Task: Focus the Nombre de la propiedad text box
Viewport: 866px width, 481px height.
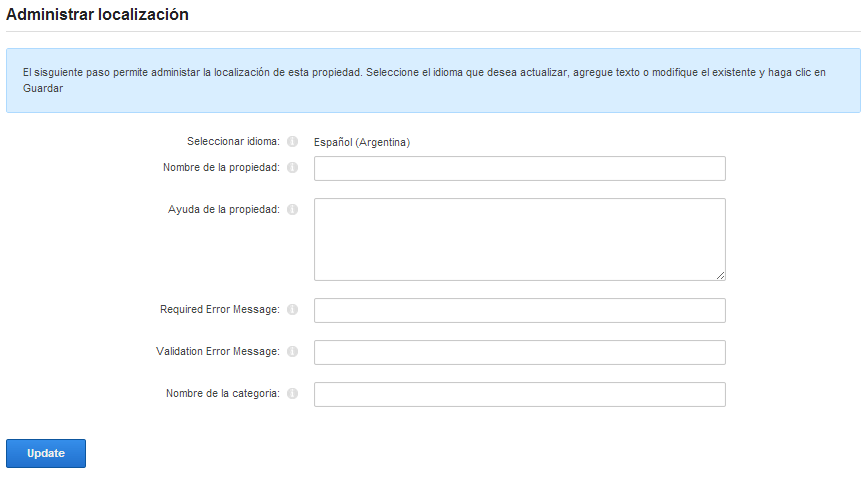Action: click(519, 168)
